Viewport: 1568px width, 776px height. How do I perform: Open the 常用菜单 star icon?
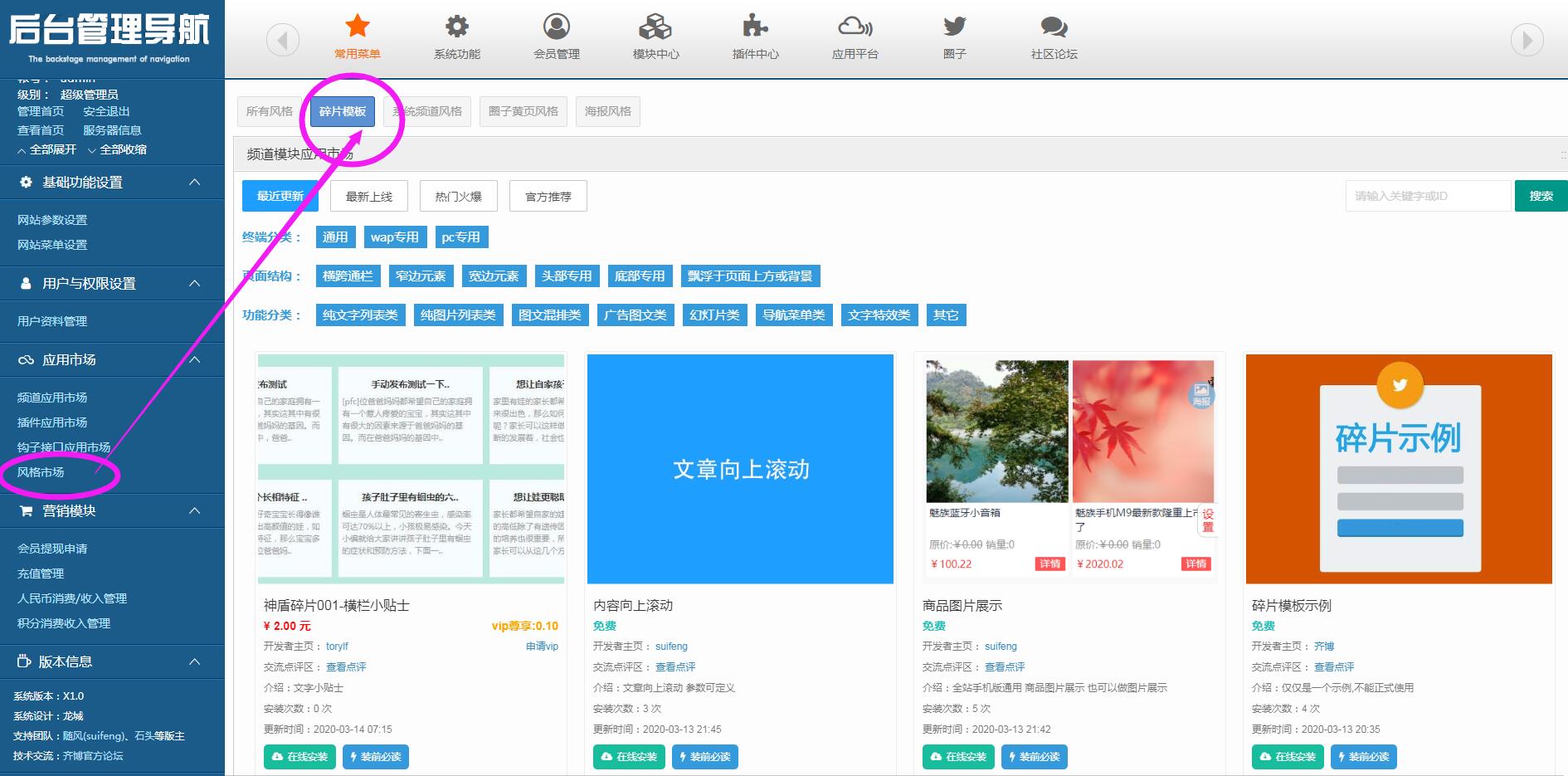pos(357,27)
